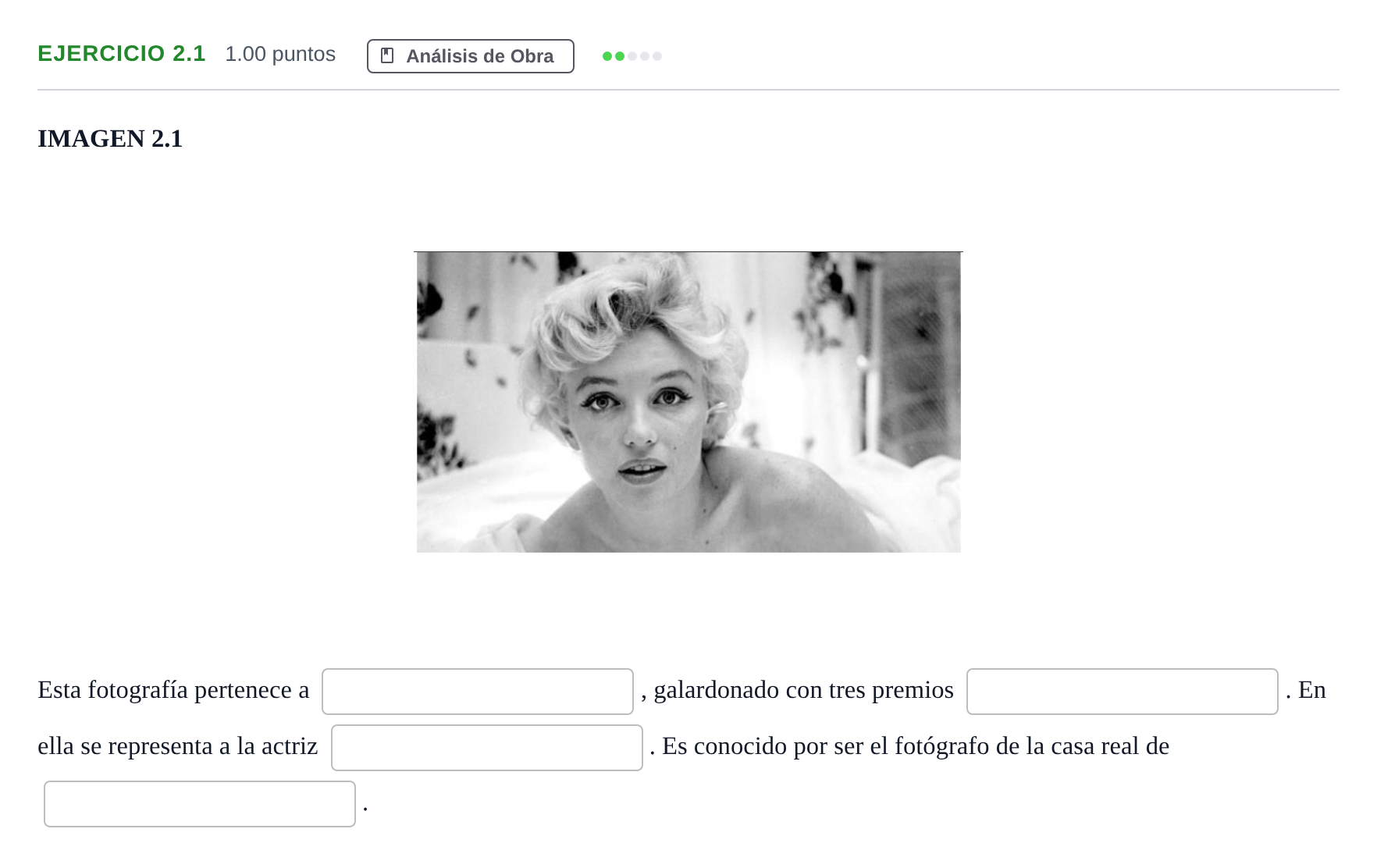Click the 1.00 puntos score label
Screen dimensions: 1377x868
tap(280, 54)
